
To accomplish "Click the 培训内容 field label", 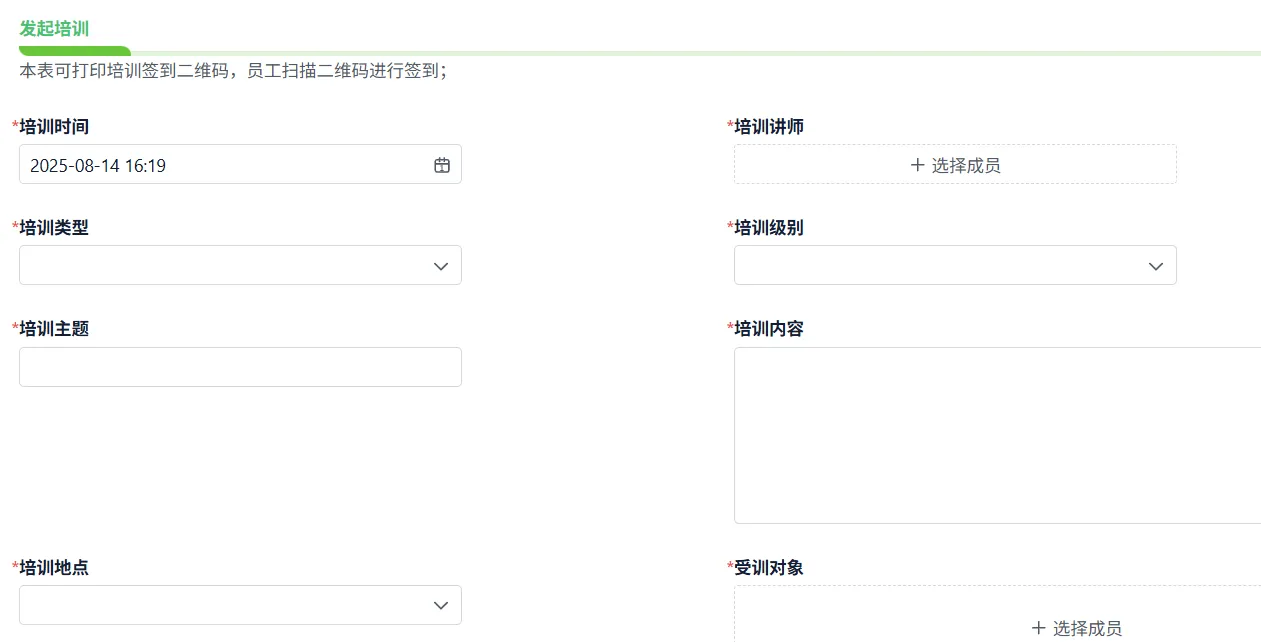I will coord(769,329).
